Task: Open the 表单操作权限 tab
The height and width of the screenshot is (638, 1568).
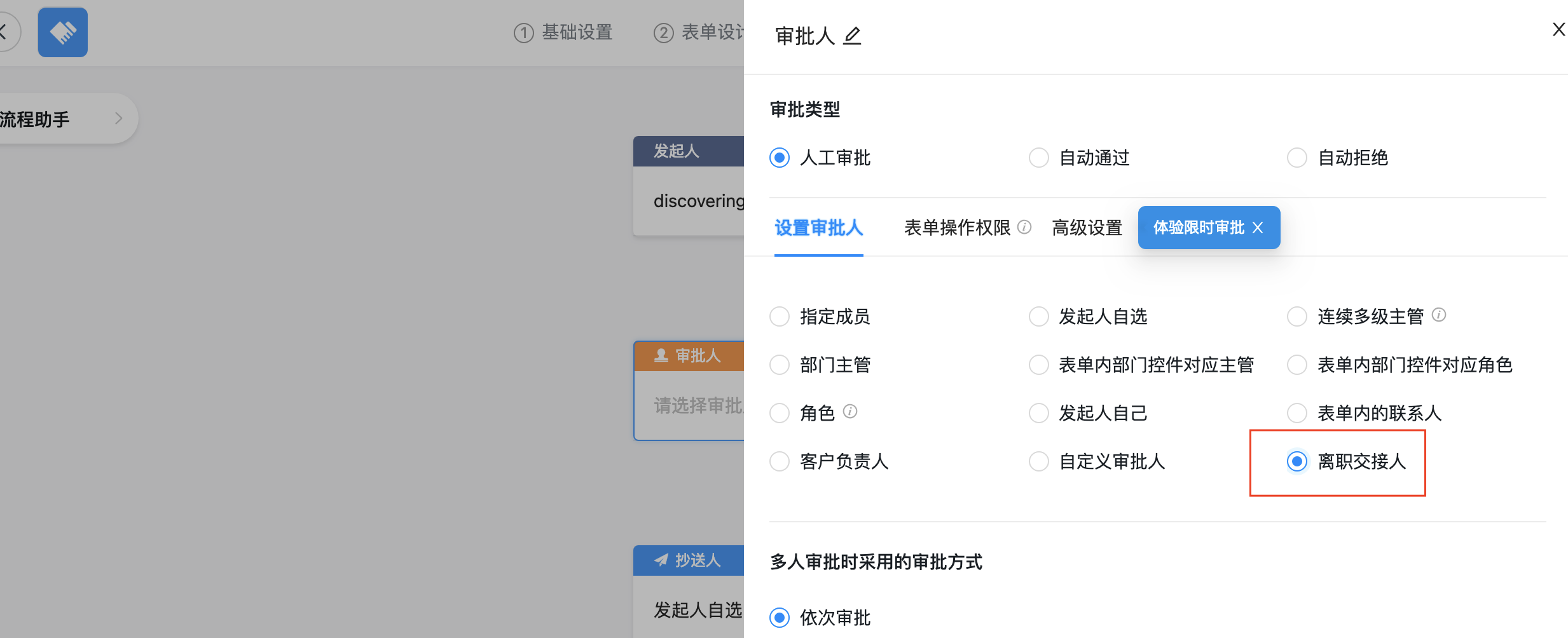Action: point(956,227)
